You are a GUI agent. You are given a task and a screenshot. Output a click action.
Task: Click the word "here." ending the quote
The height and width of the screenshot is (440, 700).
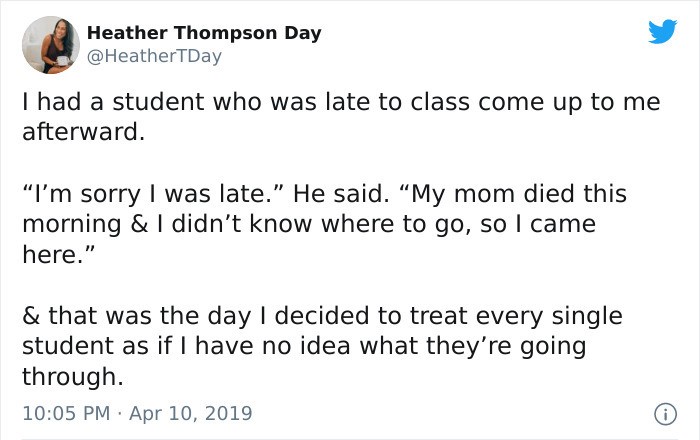(58, 254)
